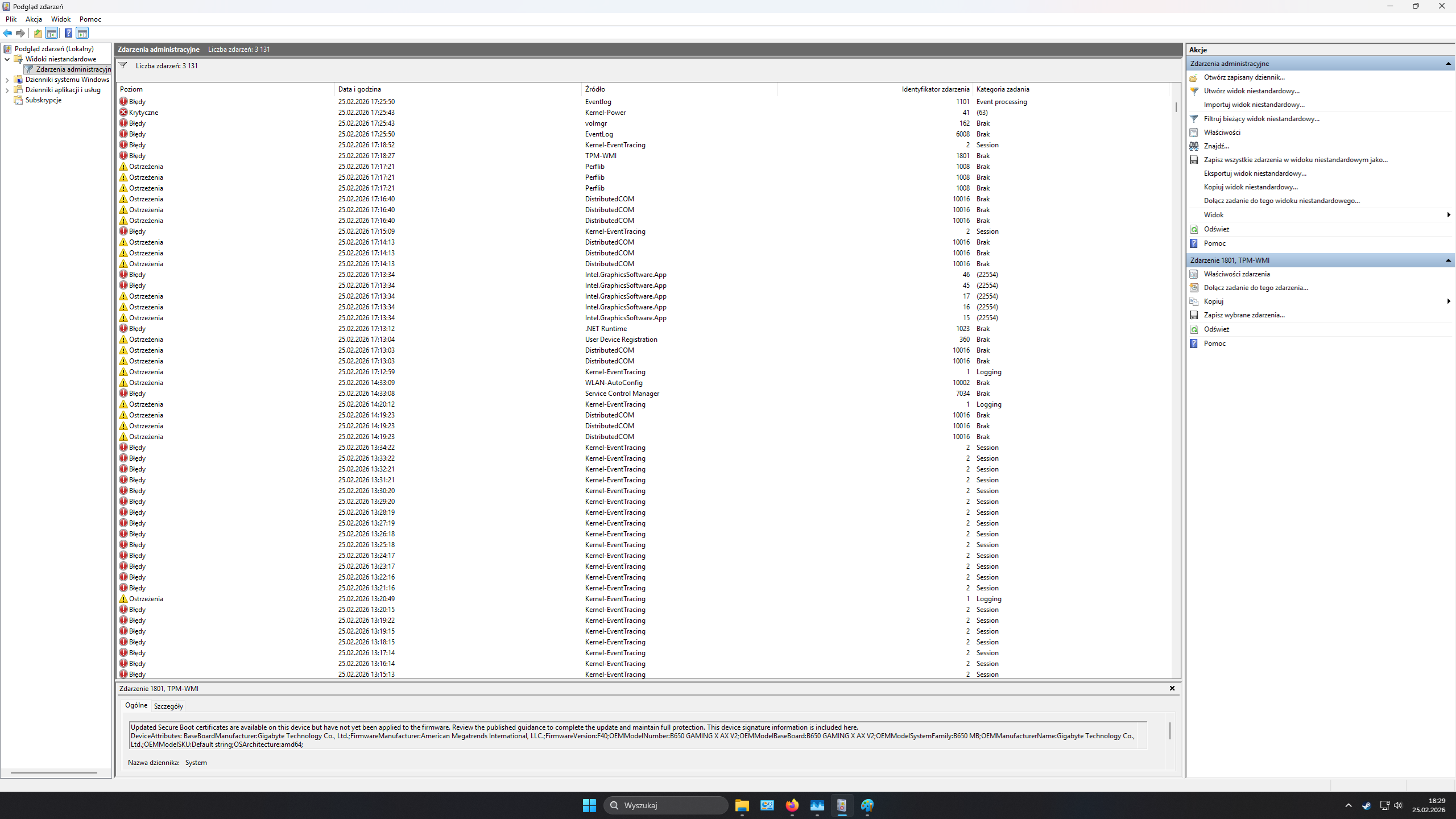Open the Widok submenu arrow in Akcje
This screenshot has width=1456, height=819.
click(x=1448, y=215)
